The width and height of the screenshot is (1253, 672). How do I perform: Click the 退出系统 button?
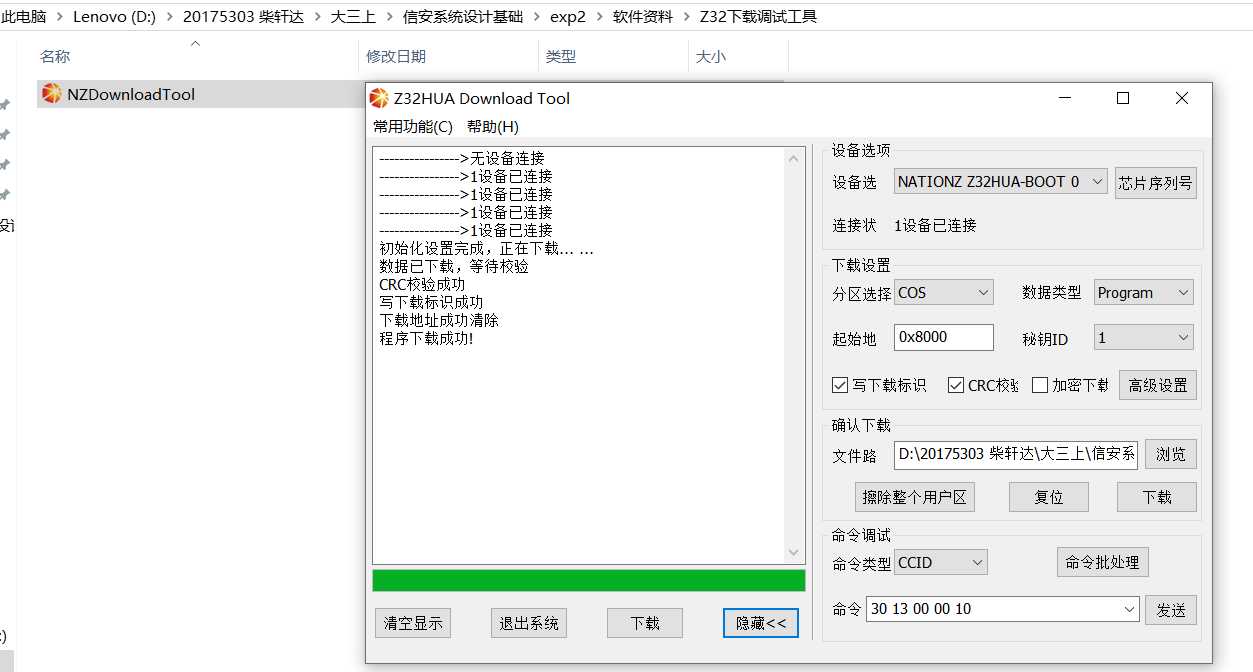pos(529,623)
